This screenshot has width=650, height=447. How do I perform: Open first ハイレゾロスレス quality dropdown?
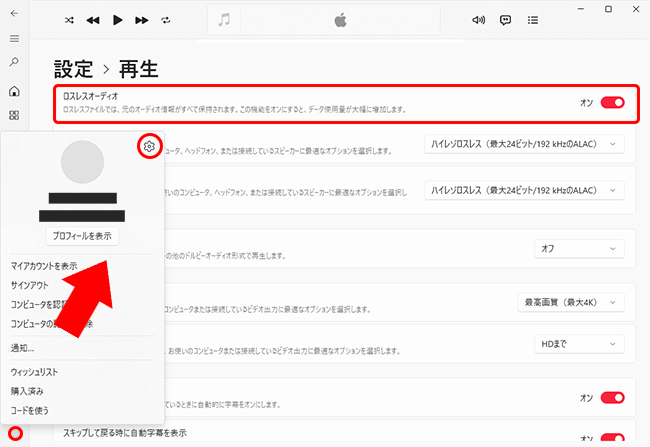click(524, 144)
